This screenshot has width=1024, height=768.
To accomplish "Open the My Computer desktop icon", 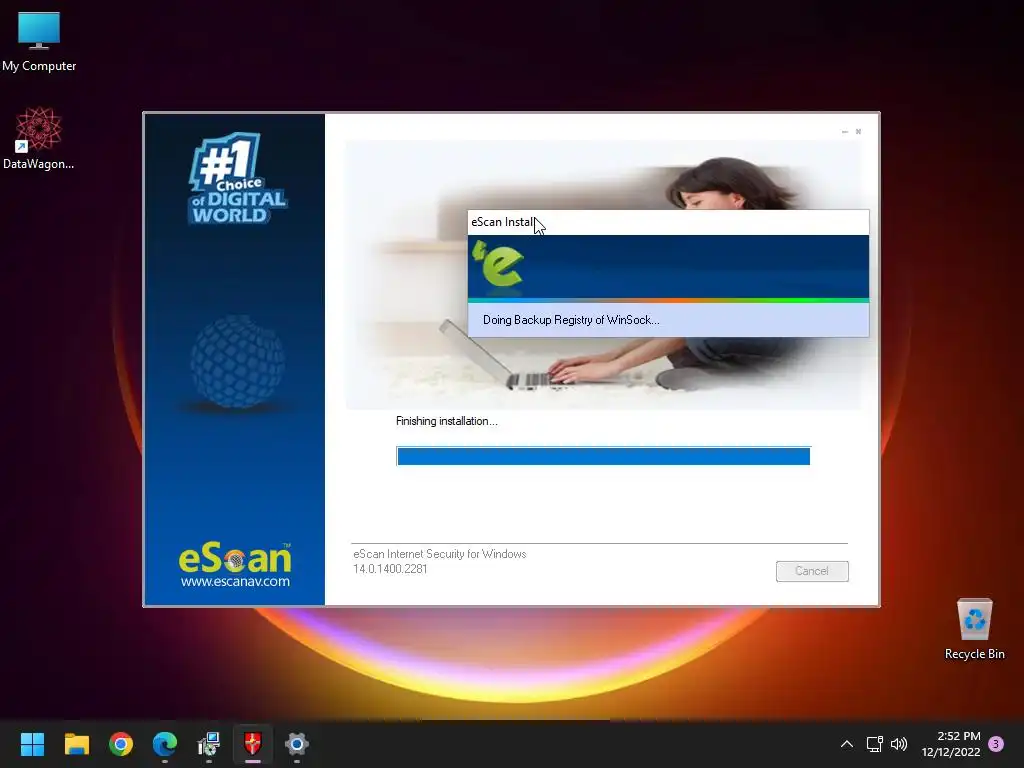I will click(39, 42).
